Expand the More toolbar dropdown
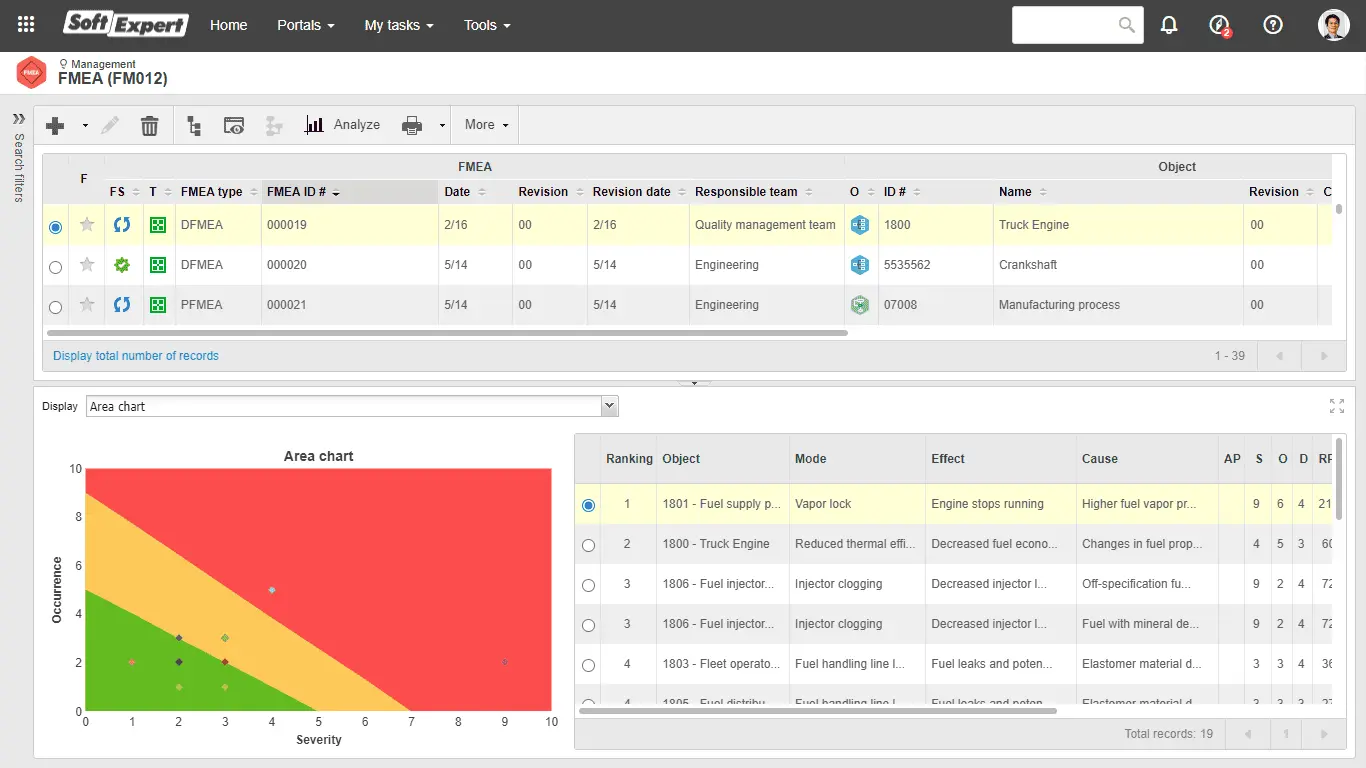The width and height of the screenshot is (1366, 768). 485,125
